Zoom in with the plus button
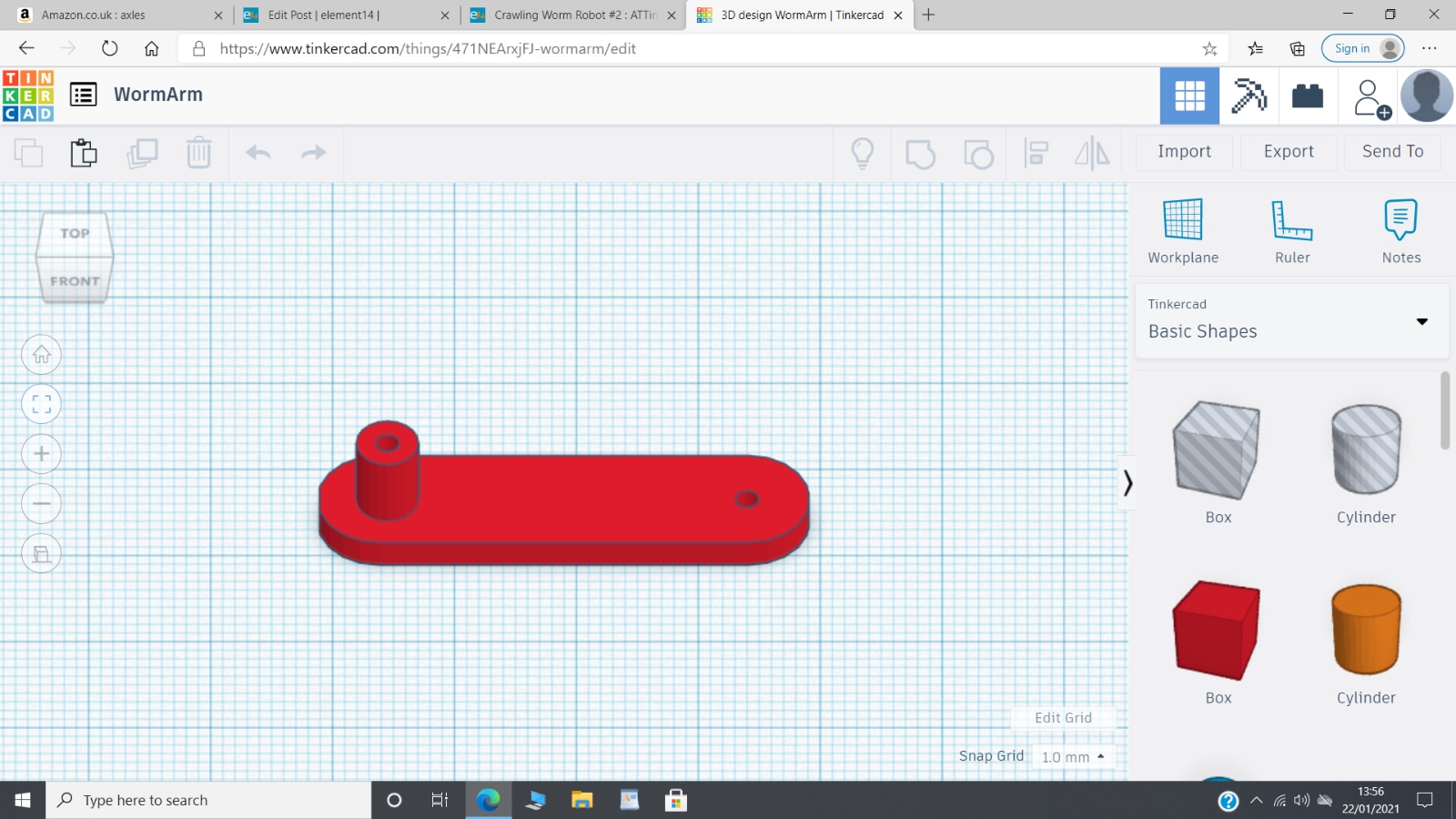1456x819 pixels. pos(42,454)
